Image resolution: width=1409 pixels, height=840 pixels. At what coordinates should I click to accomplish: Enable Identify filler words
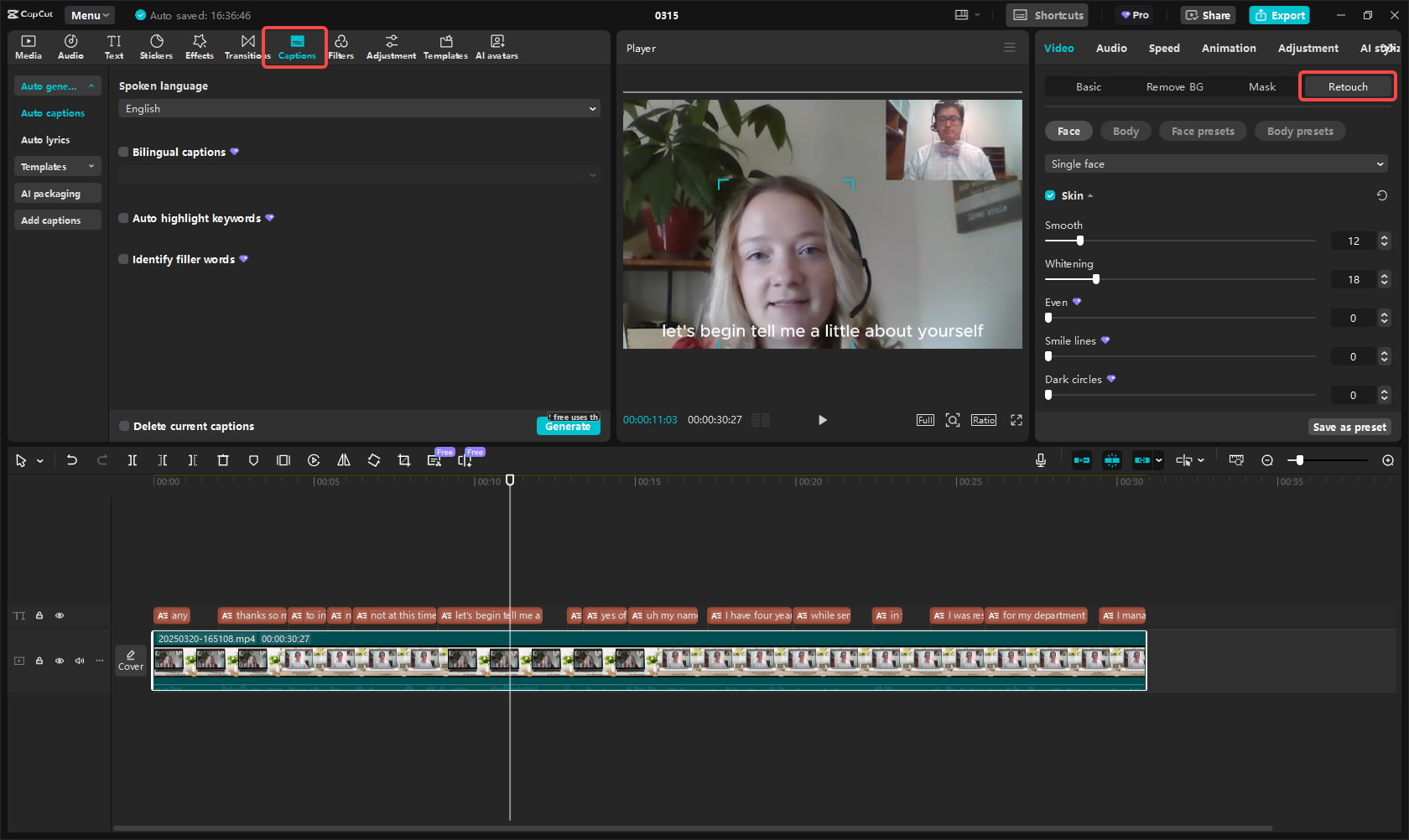click(x=123, y=259)
